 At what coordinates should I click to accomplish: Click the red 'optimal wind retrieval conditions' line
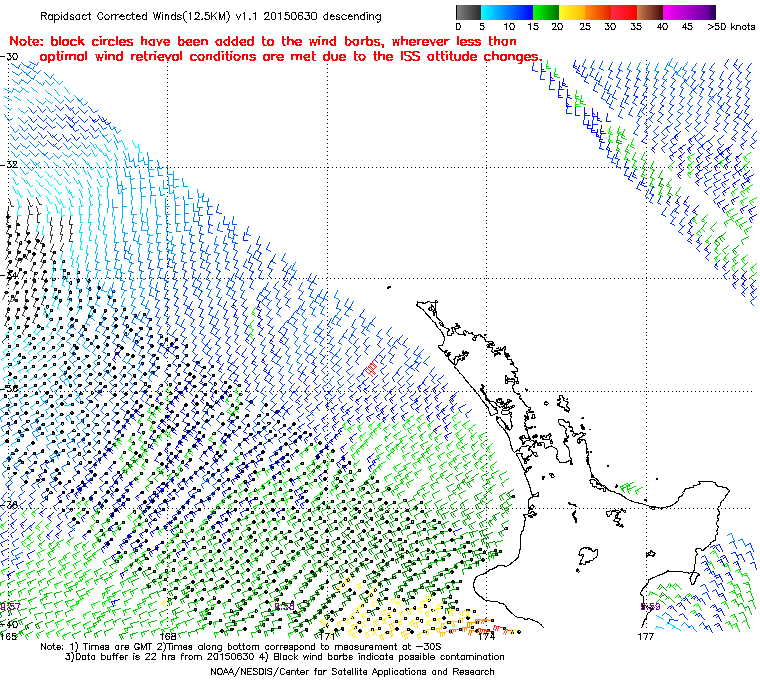coord(291,57)
